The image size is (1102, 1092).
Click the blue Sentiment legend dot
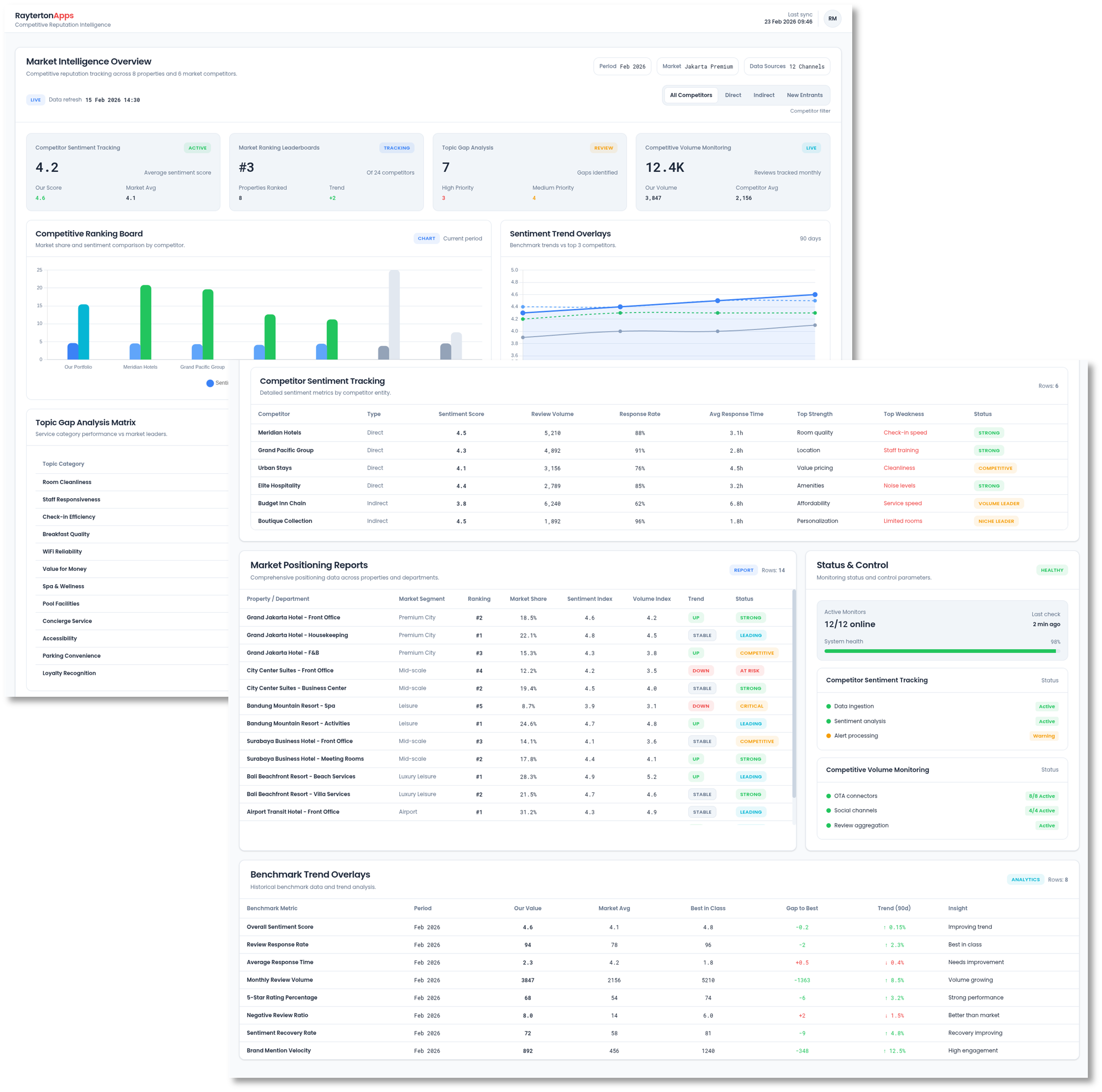[210, 384]
